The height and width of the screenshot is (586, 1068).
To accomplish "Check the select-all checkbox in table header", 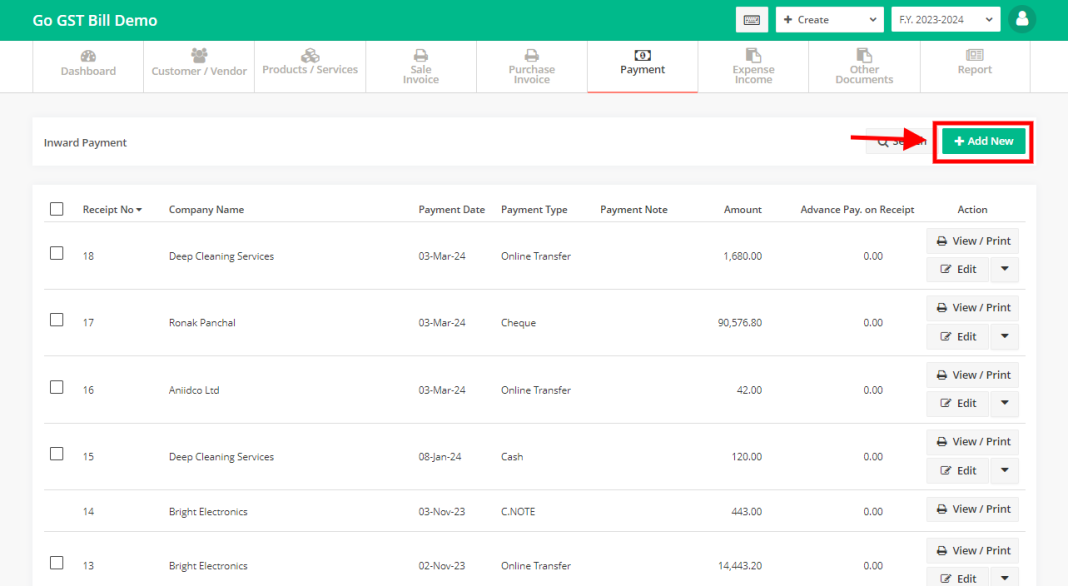I will point(56,208).
